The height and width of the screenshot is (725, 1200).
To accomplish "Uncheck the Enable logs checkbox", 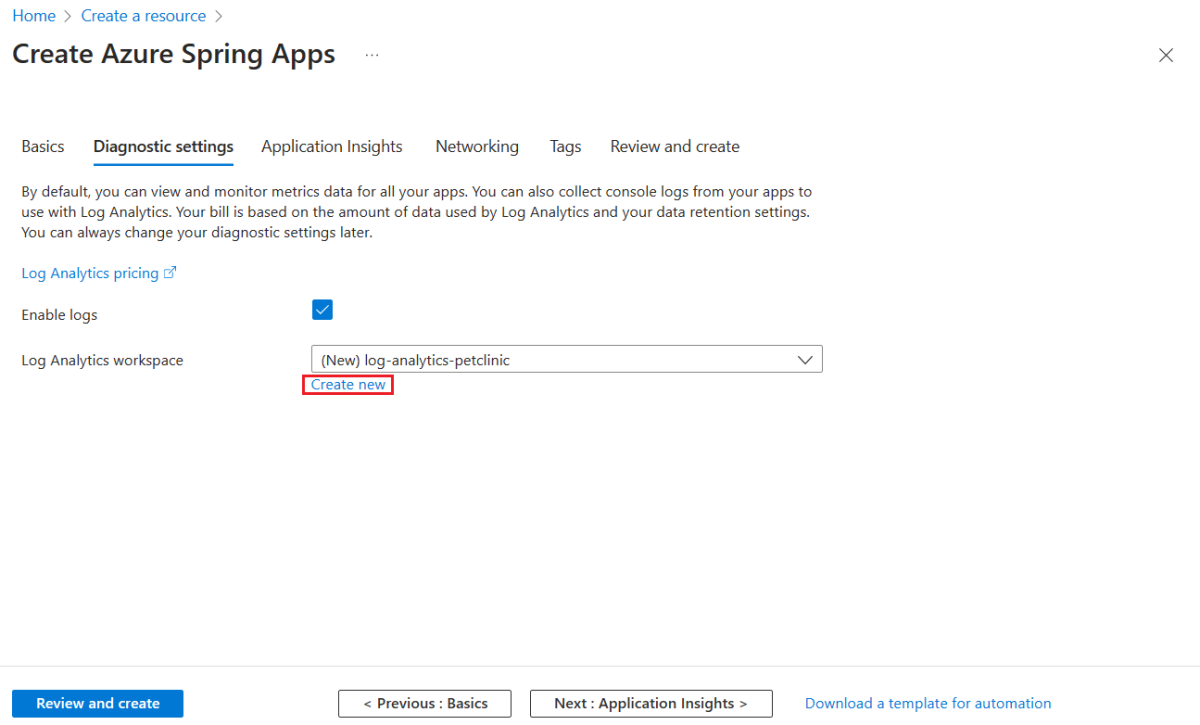I will (x=322, y=310).
